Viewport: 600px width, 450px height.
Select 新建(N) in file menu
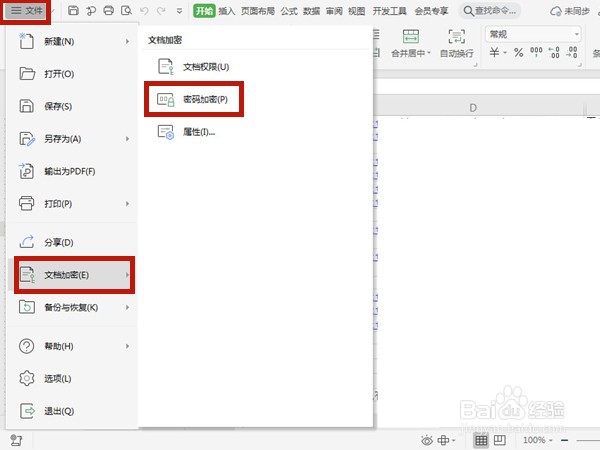pos(72,41)
